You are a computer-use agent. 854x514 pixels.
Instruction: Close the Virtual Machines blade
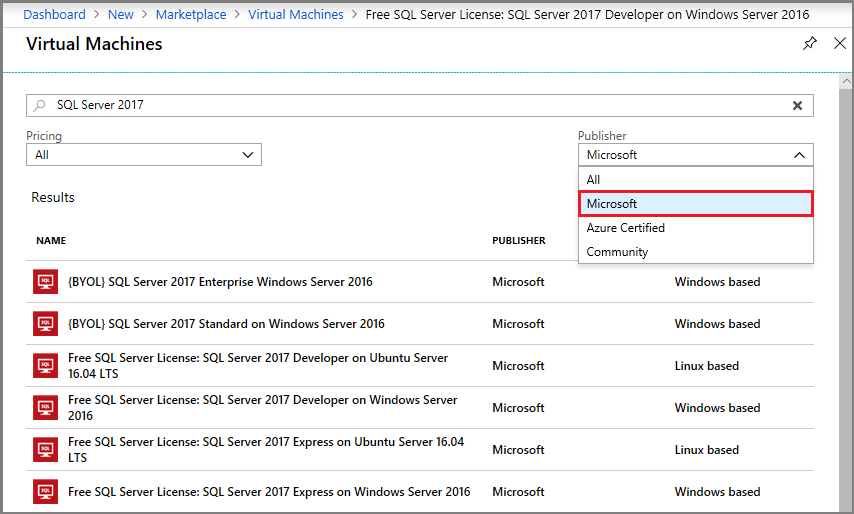tap(840, 44)
